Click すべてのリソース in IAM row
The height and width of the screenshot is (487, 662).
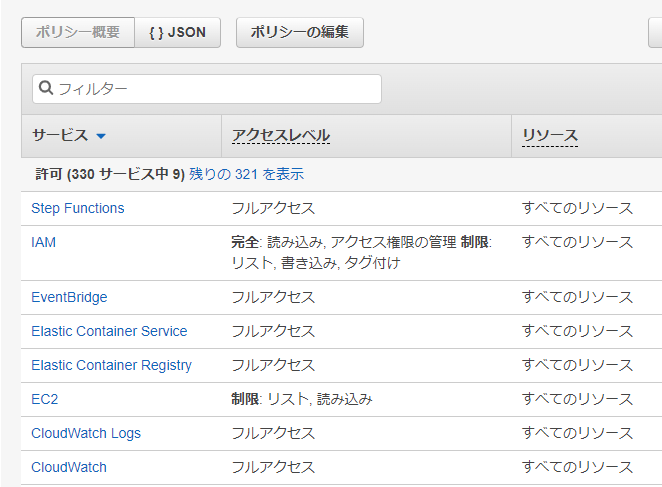577,242
